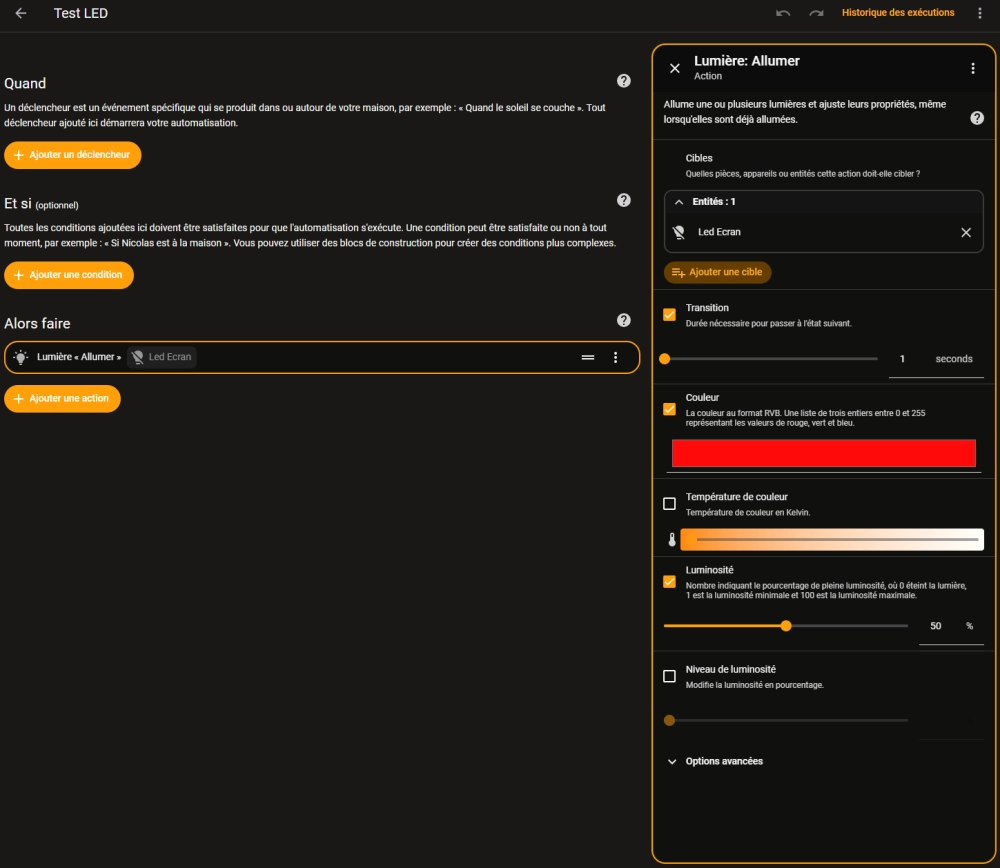Click the light-off icon beside Led Ecran target

coord(679,232)
